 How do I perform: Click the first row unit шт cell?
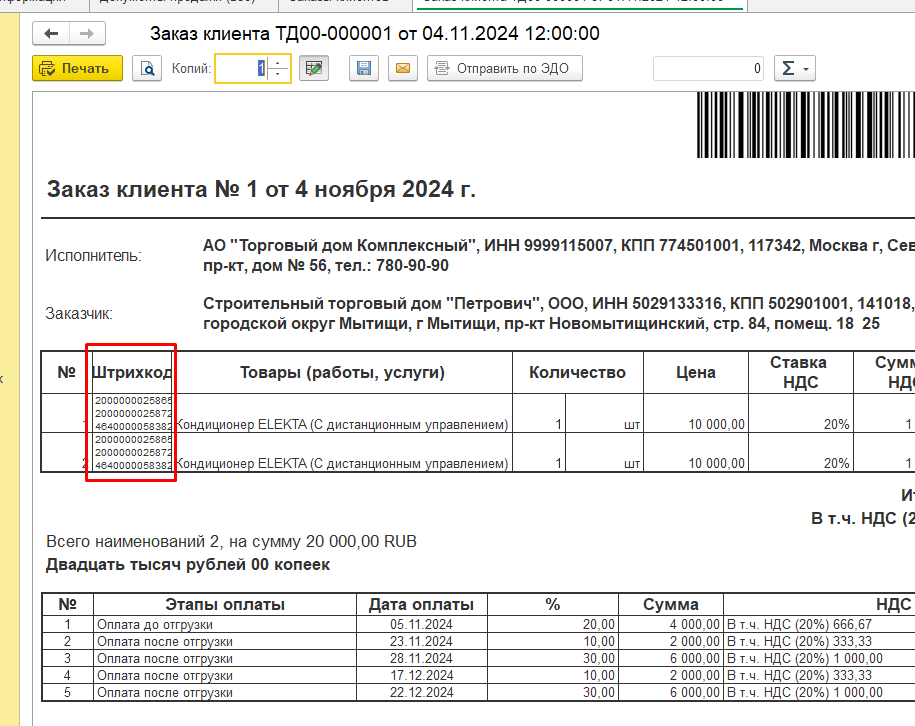pyautogui.click(x=605, y=413)
